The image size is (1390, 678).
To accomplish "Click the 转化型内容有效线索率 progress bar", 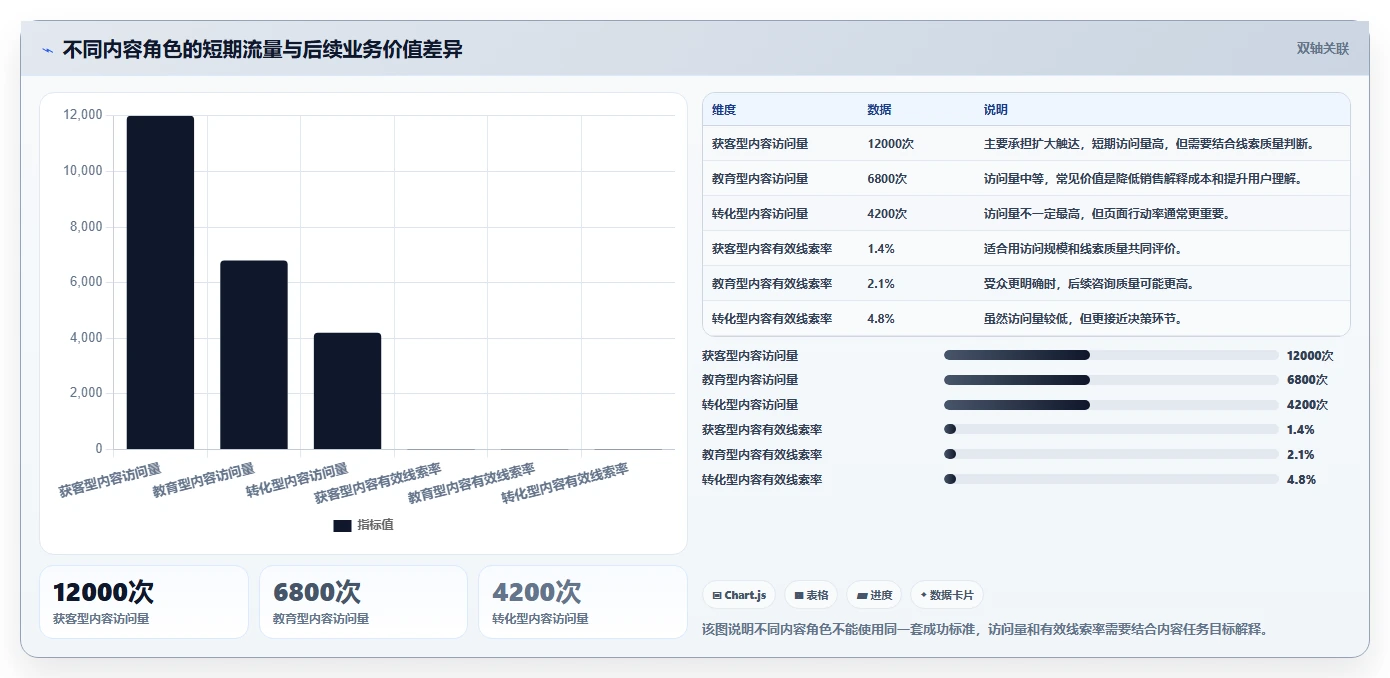I will point(1111,480).
